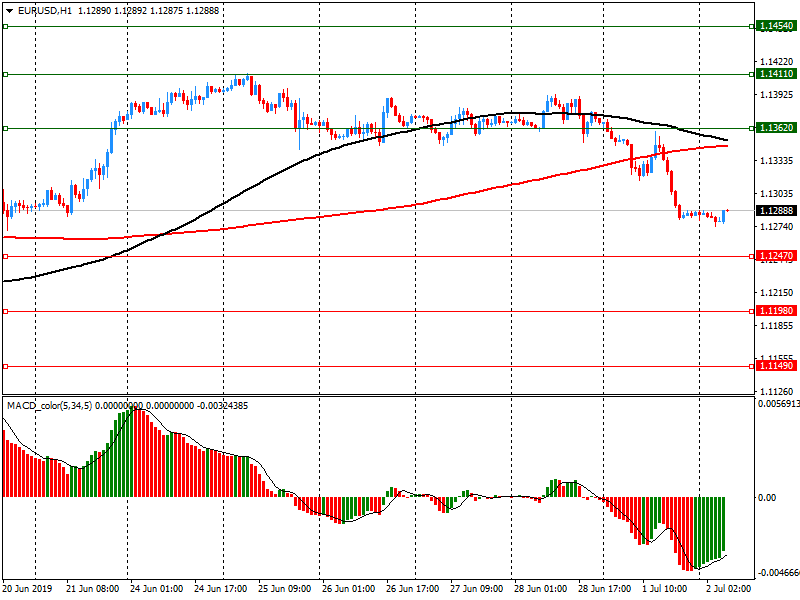Click the 1.13925 price axis value

(x=777, y=95)
